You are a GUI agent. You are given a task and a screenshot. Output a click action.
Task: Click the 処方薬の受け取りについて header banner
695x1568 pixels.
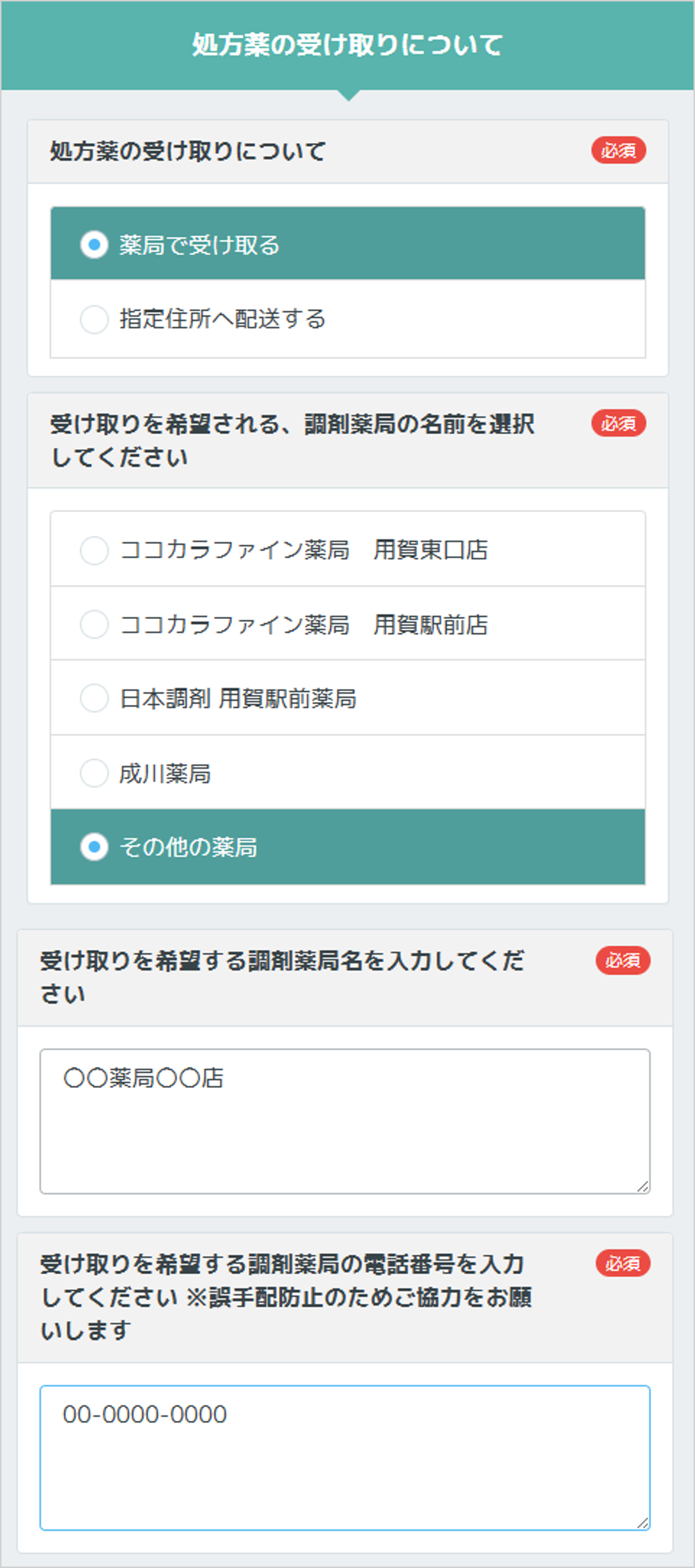[347, 43]
